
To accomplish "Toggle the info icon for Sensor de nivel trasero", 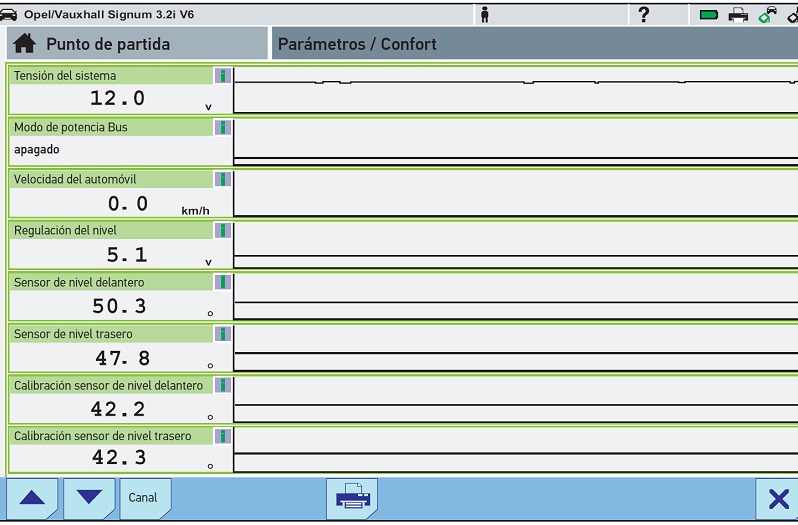I will [223, 334].
